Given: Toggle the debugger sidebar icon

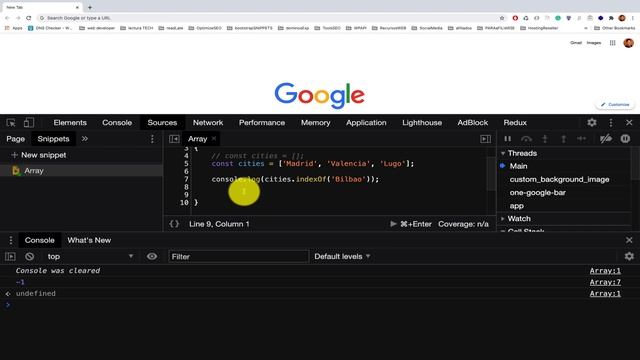Looking at the screenshot, I should pos(485,139).
